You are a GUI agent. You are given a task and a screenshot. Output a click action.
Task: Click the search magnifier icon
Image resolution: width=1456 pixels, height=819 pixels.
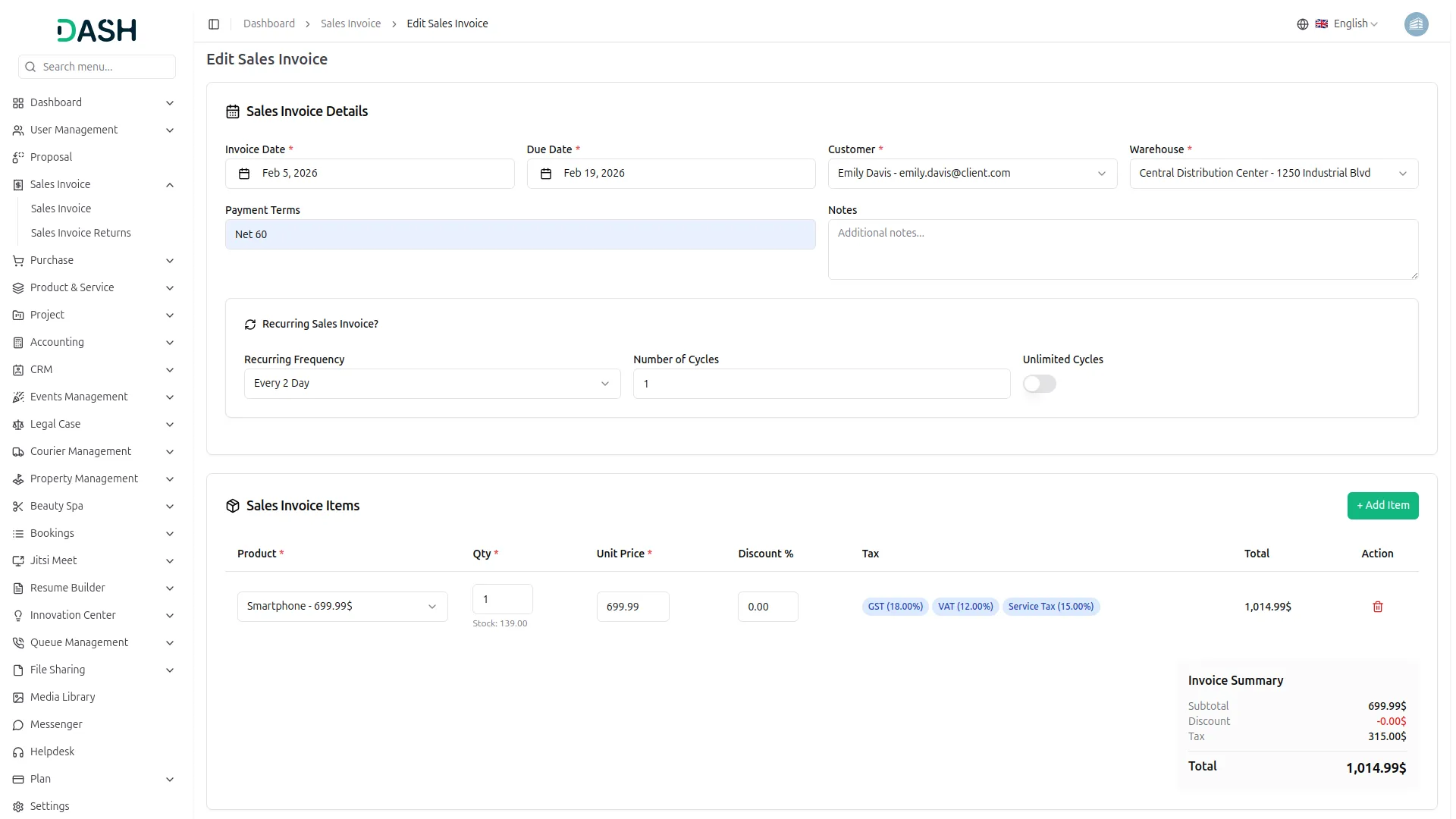(x=30, y=67)
